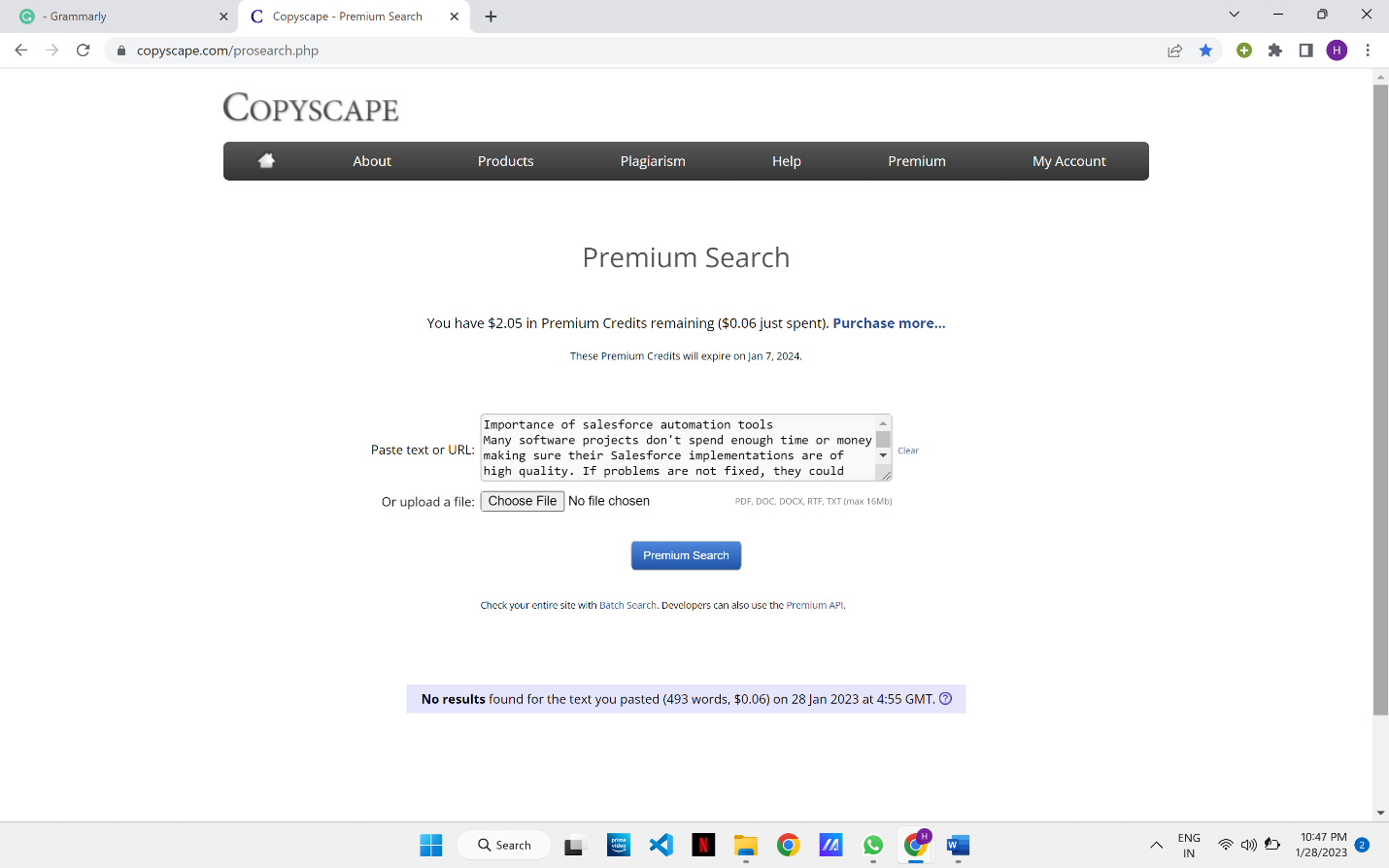
Task: Toggle the browser side panel
Action: point(1306,50)
